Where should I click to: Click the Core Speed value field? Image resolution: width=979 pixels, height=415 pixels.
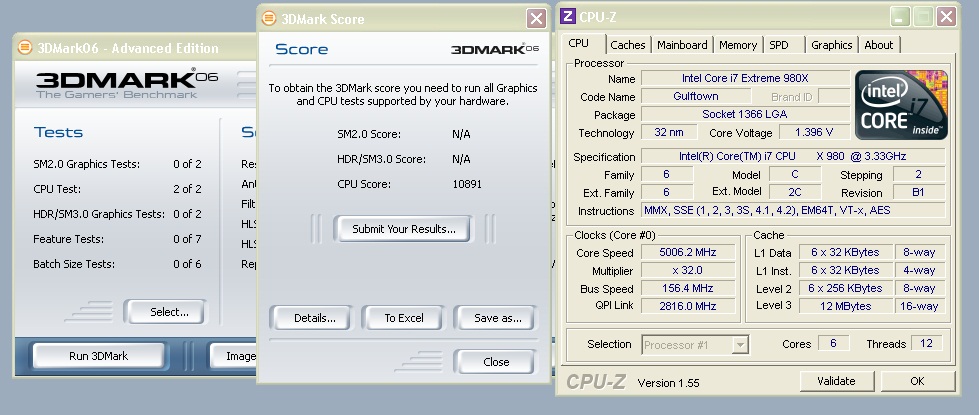tap(689, 253)
